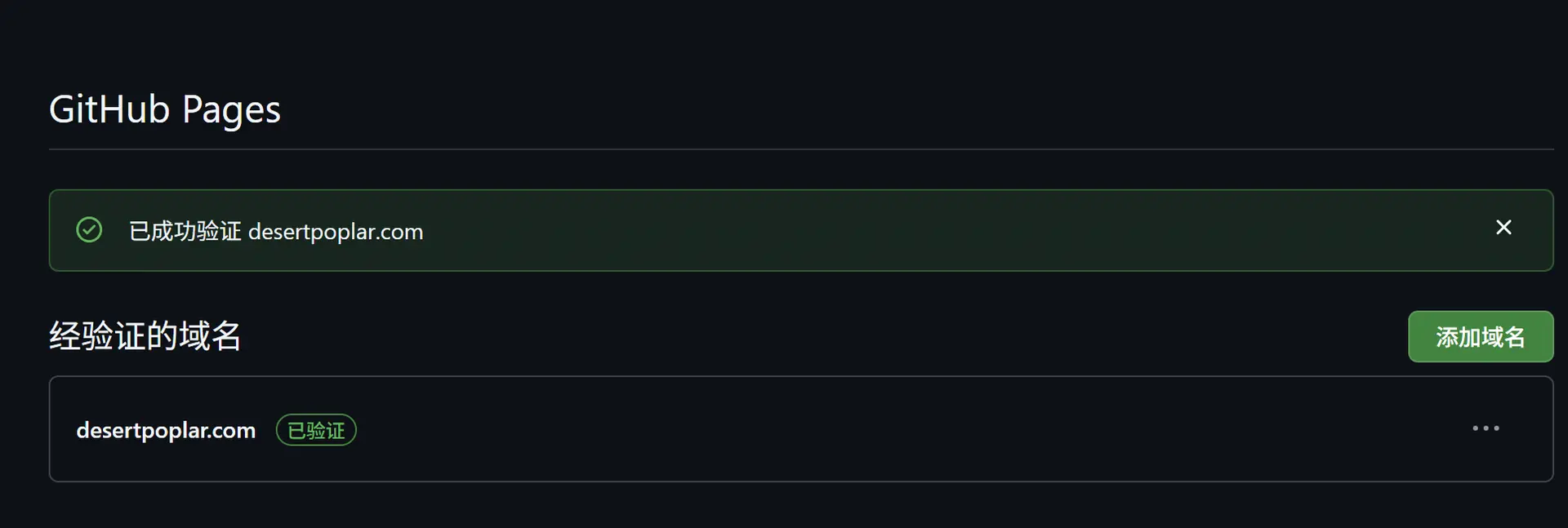Expand domain options via the ellipsis icon
This screenshot has width=1568, height=528.
[1486, 428]
